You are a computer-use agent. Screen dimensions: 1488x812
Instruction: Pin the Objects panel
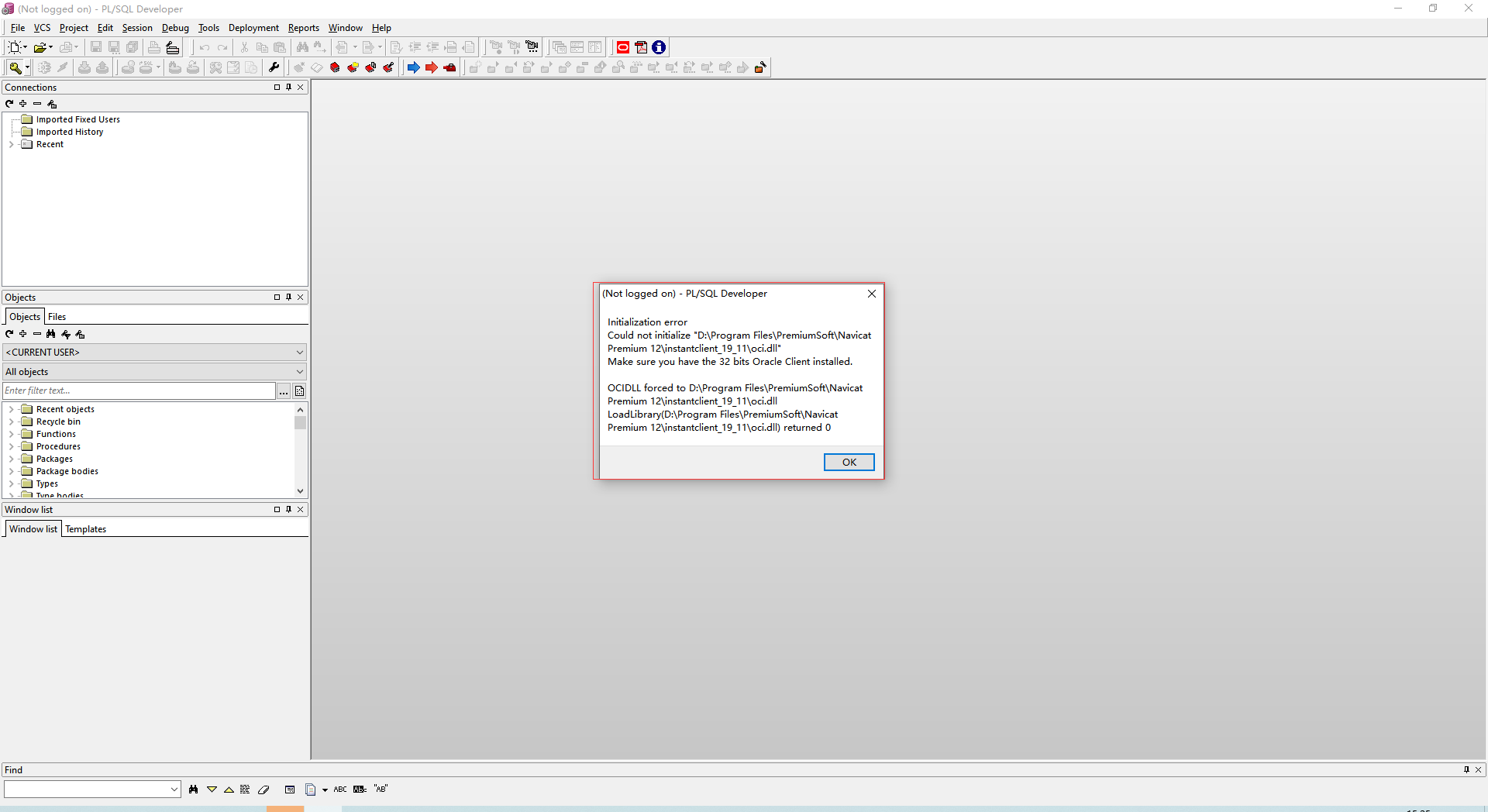coord(288,298)
